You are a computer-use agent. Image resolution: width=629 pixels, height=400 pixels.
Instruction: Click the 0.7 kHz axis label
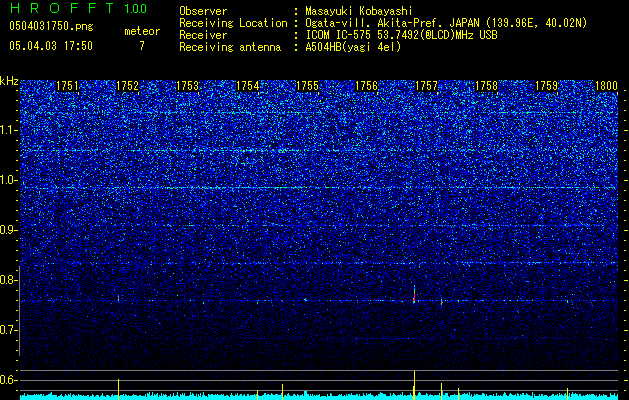(x=9, y=330)
